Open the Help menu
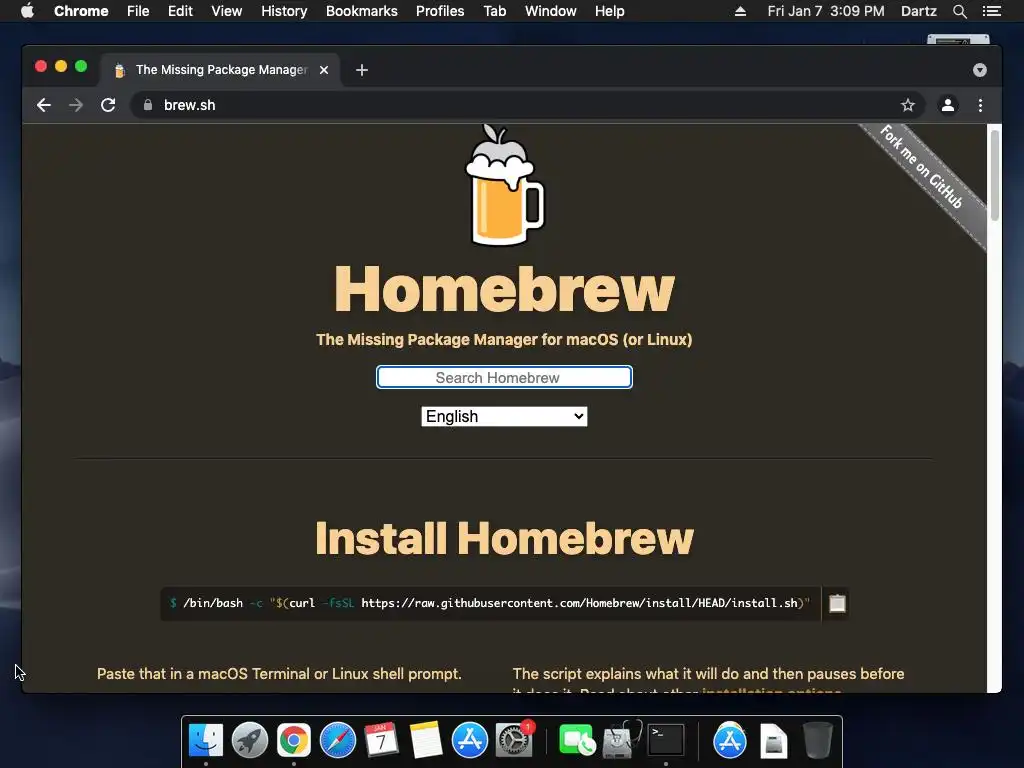This screenshot has height=768, width=1024. pyautogui.click(x=609, y=11)
